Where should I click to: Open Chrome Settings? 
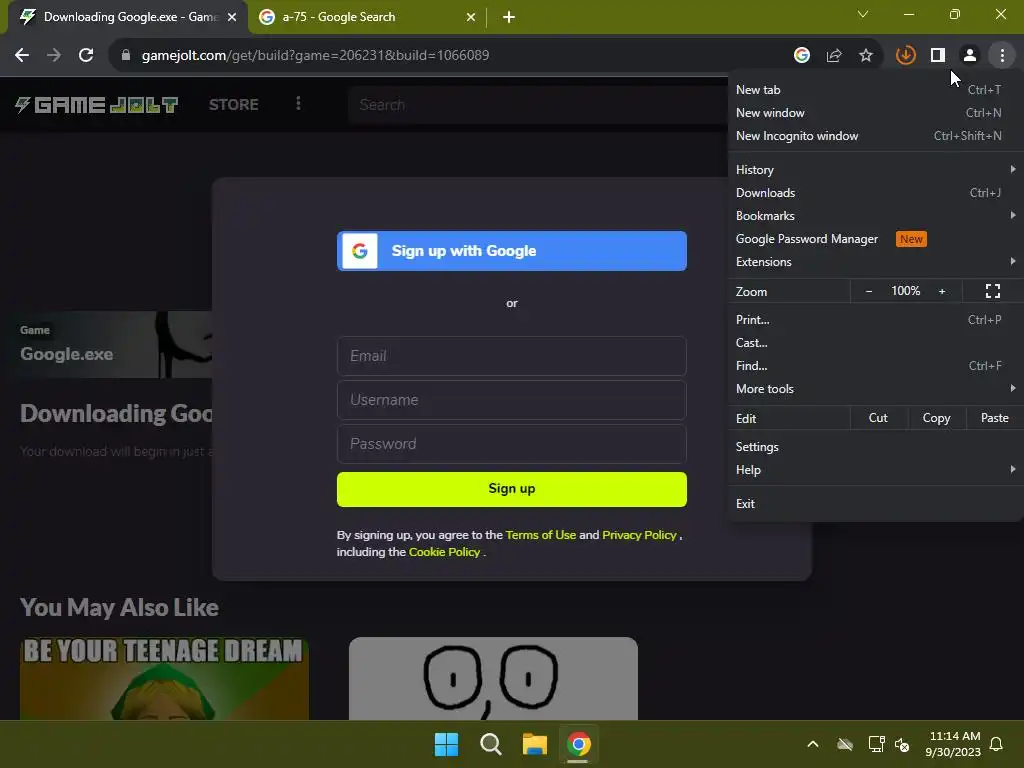click(875, 447)
